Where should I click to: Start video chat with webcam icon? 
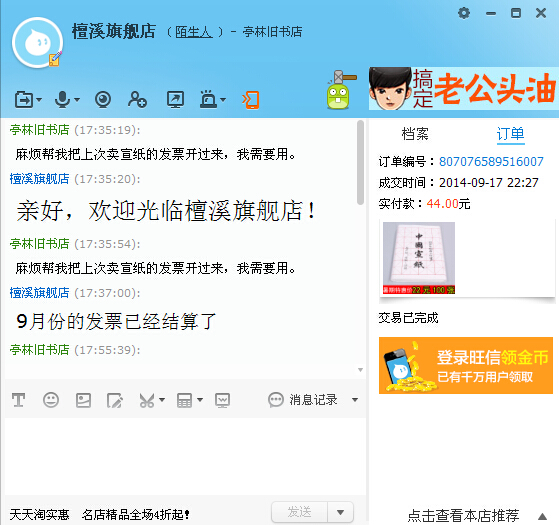(x=103, y=99)
